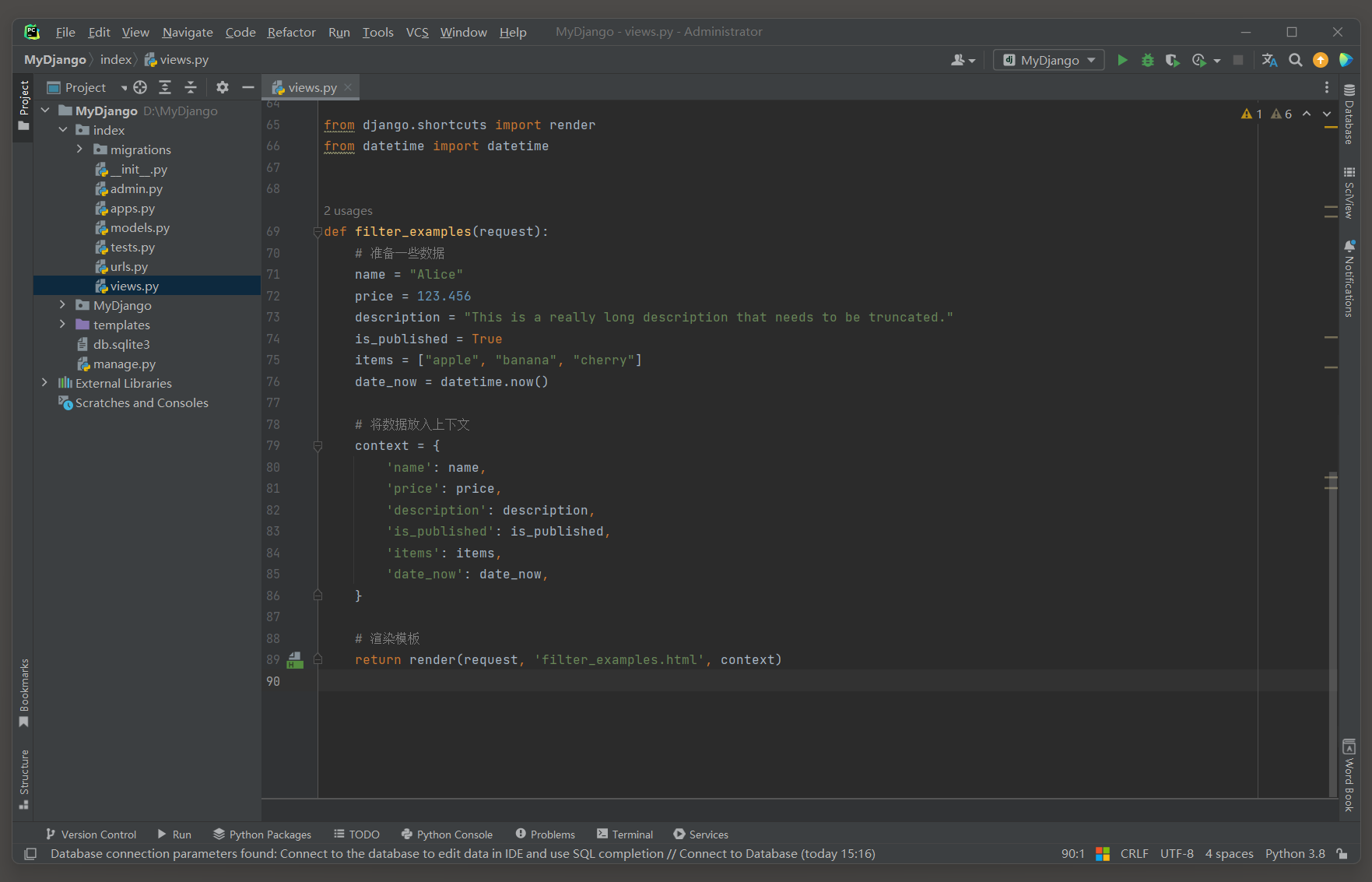
Task: Open the Bookmarks tool window
Action: pyautogui.click(x=24, y=693)
